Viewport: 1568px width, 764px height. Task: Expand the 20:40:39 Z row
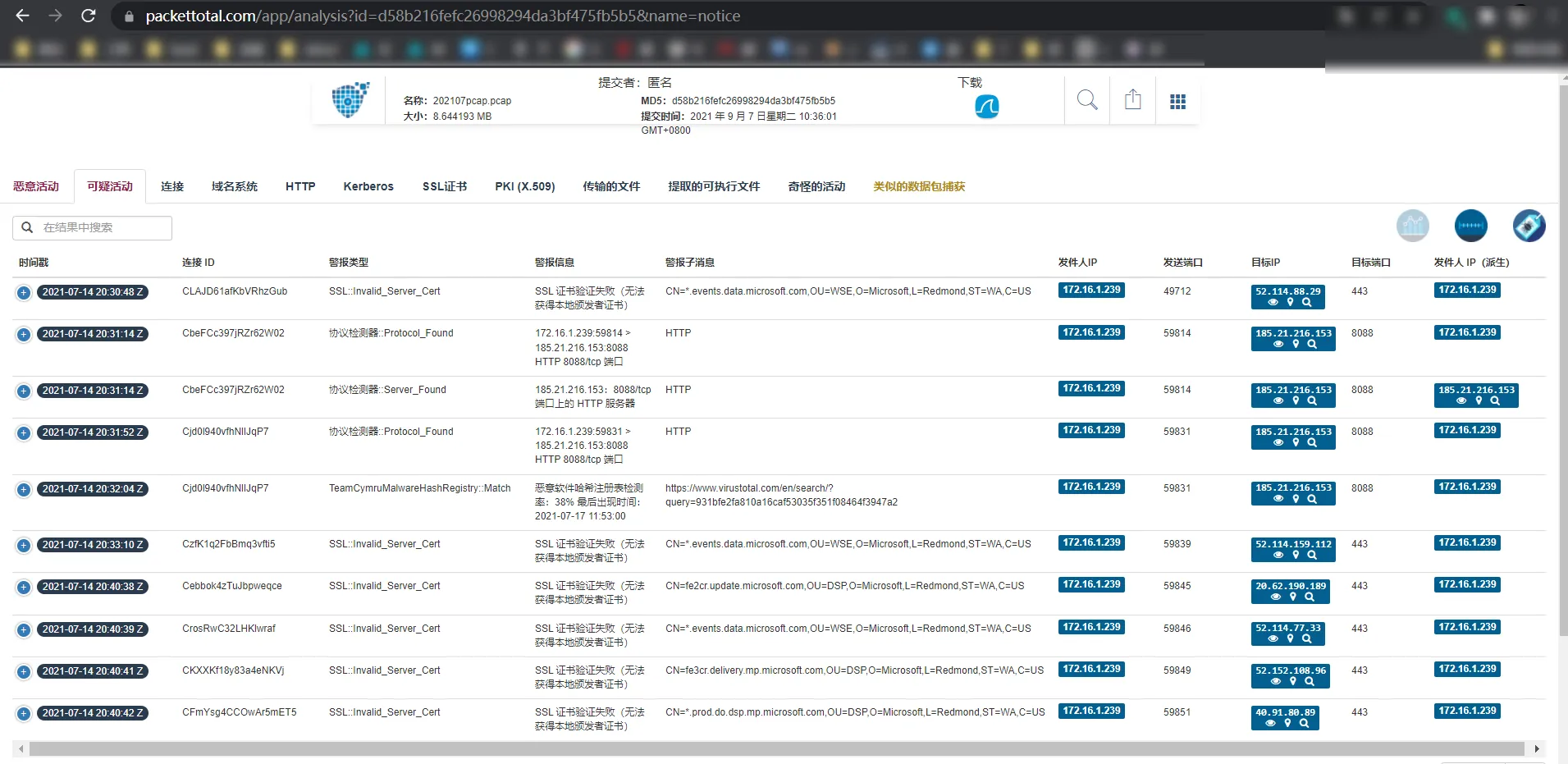(24, 629)
